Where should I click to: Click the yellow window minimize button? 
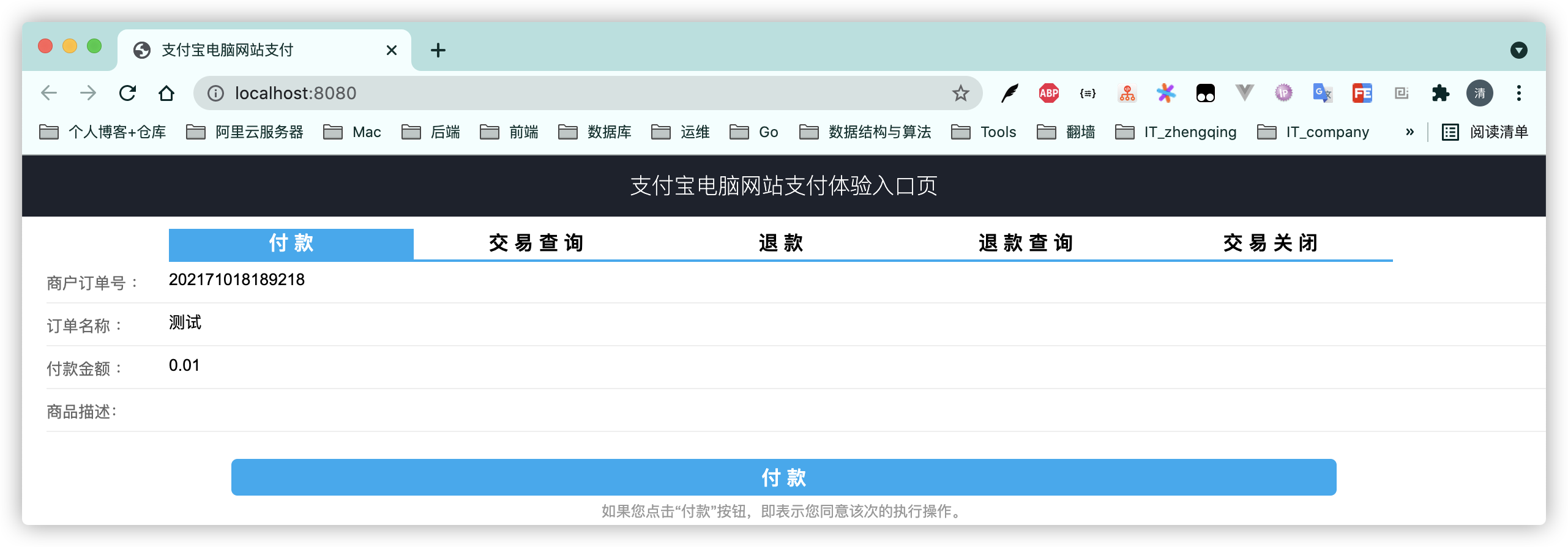[x=70, y=47]
